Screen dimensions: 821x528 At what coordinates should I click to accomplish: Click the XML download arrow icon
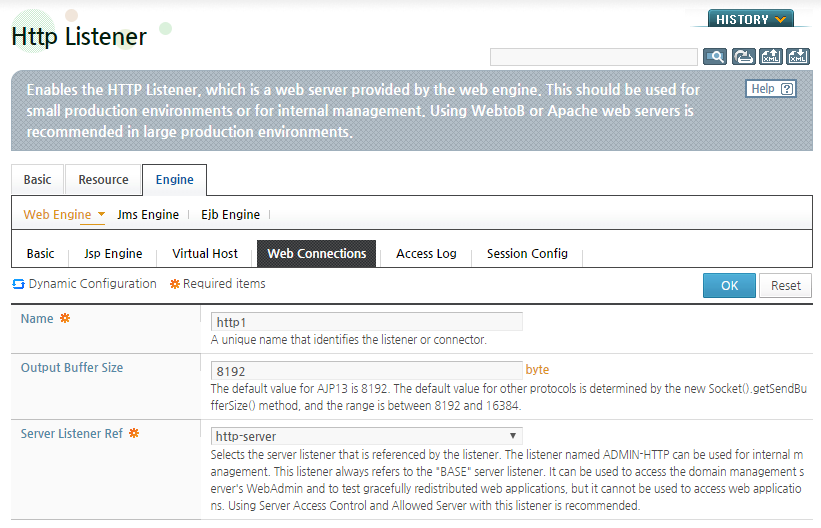[x=798, y=57]
